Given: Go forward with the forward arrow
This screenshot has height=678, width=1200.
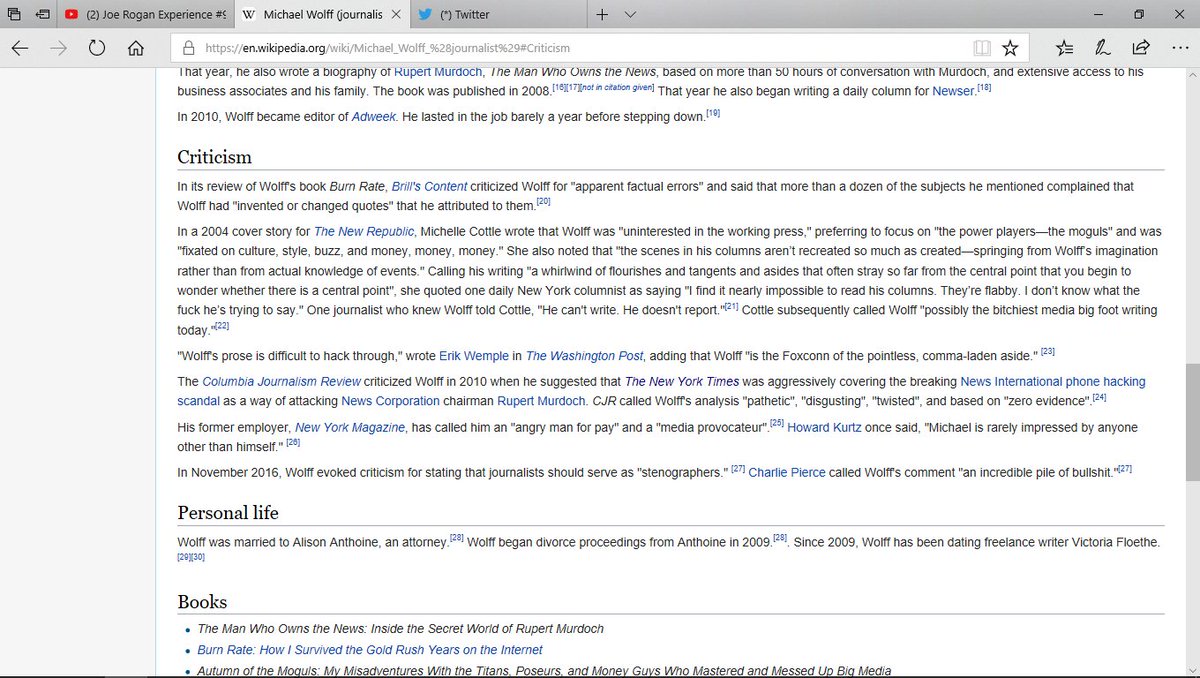Looking at the screenshot, I should (58, 48).
